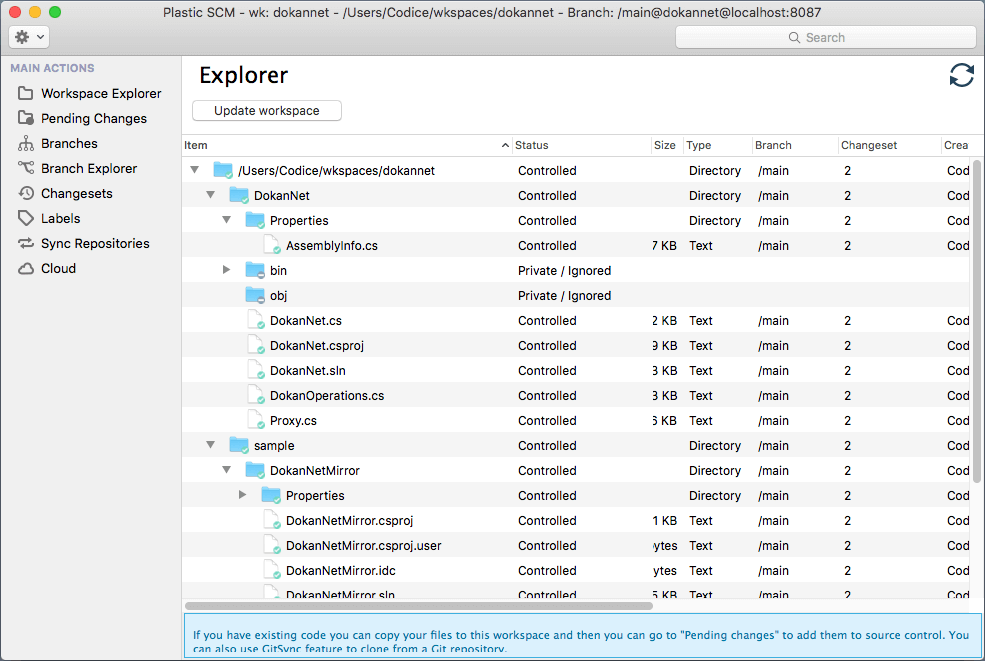985x661 pixels.
Task: Select the DokanNet.sln file name
Action: (307, 371)
